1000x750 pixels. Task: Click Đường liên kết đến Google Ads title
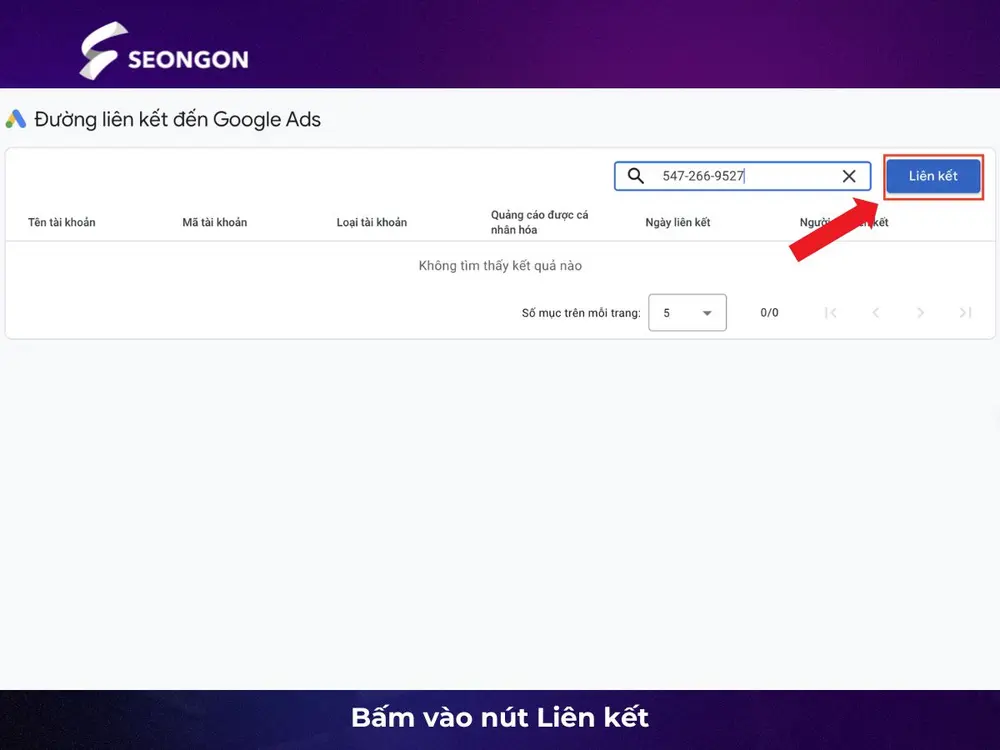click(x=177, y=119)
